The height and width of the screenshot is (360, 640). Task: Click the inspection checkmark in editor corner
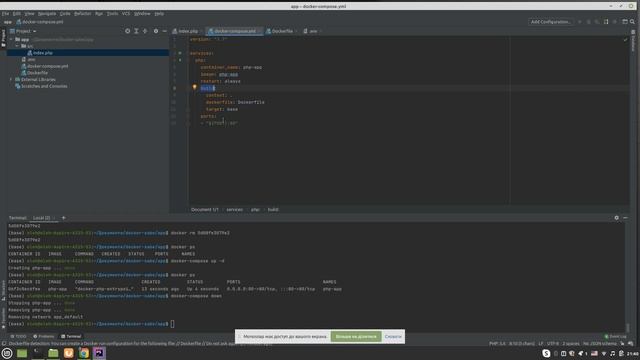625,40
